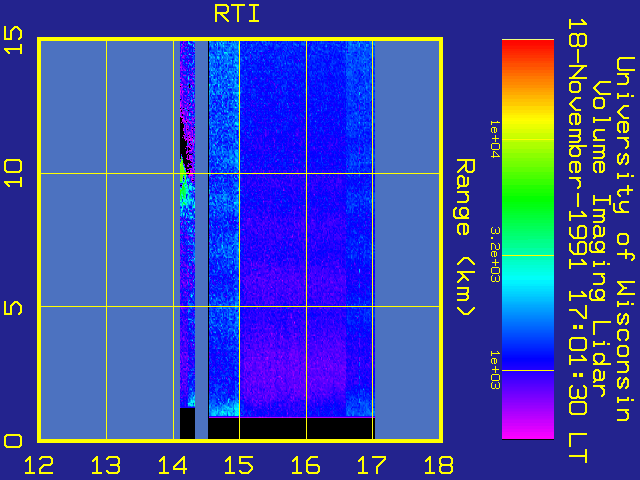Click the range axis value 5
This screenshot has height=480, width=640.
click(x=13, y=308)
